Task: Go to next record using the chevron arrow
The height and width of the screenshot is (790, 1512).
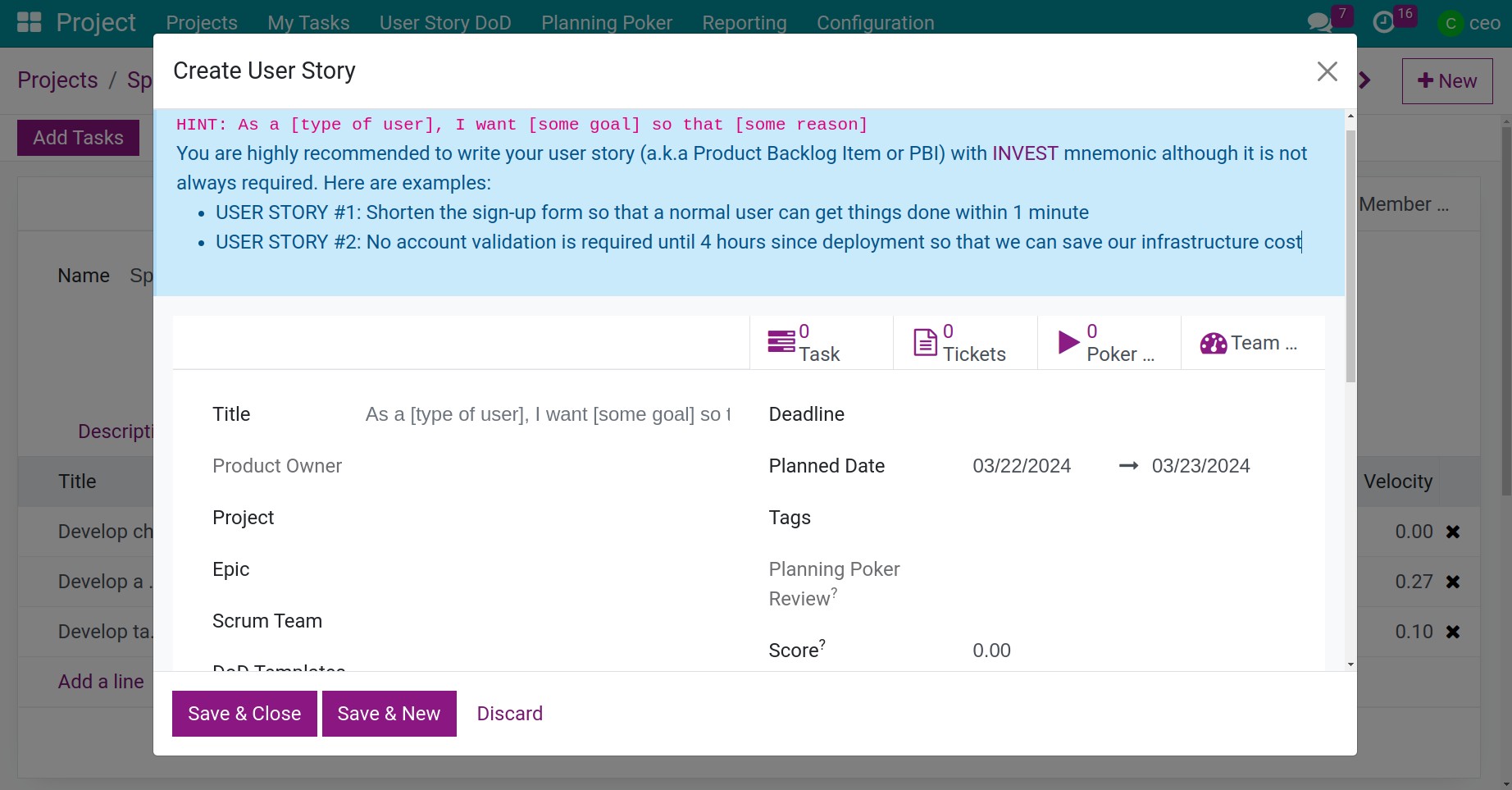Action: (x=1365, y=80)
